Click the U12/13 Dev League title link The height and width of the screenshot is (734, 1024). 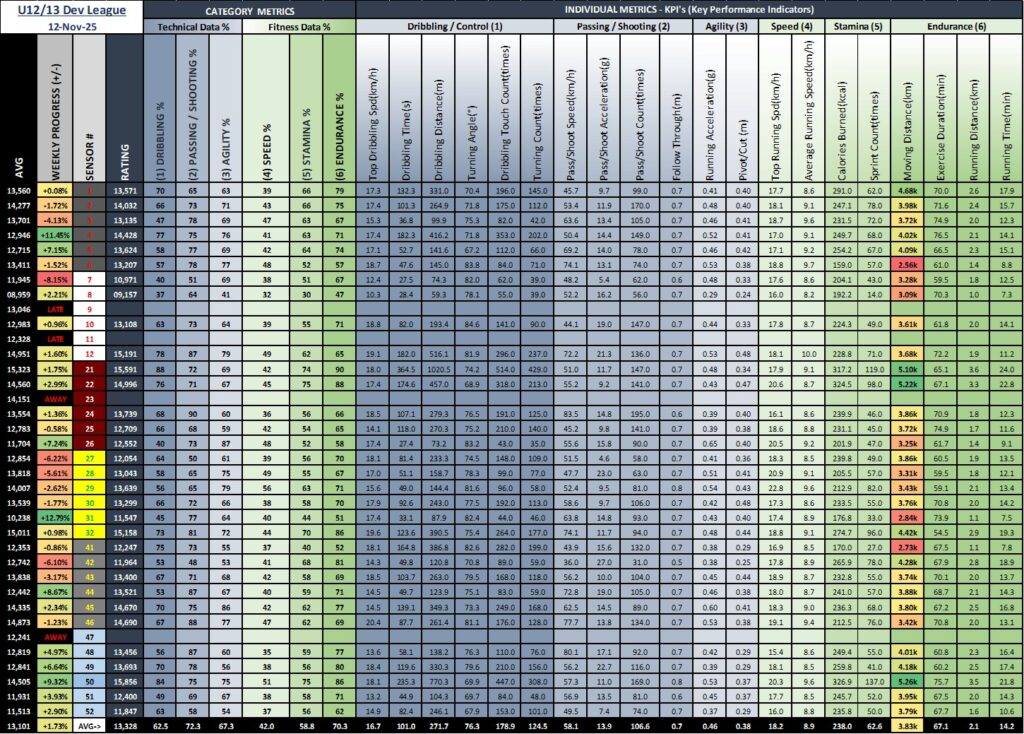71,10
